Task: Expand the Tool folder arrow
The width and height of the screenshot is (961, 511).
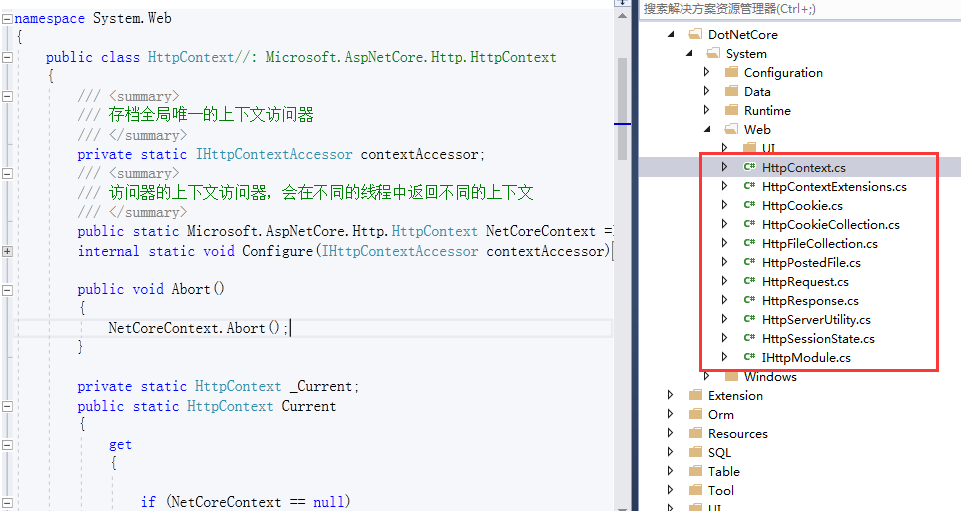Action: coord(670,490)
